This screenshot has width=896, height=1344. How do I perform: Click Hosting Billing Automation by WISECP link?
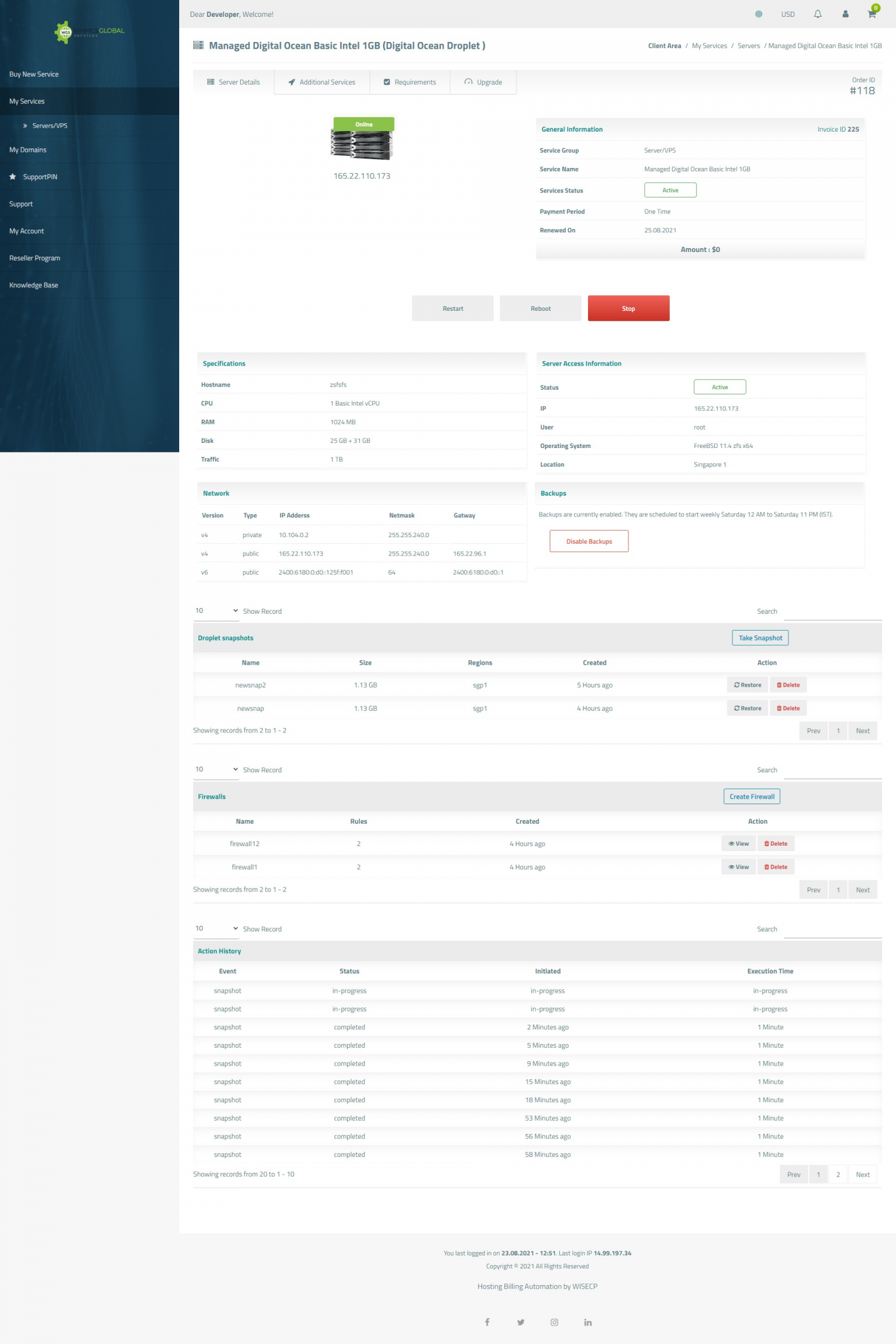click(537, 1286)
